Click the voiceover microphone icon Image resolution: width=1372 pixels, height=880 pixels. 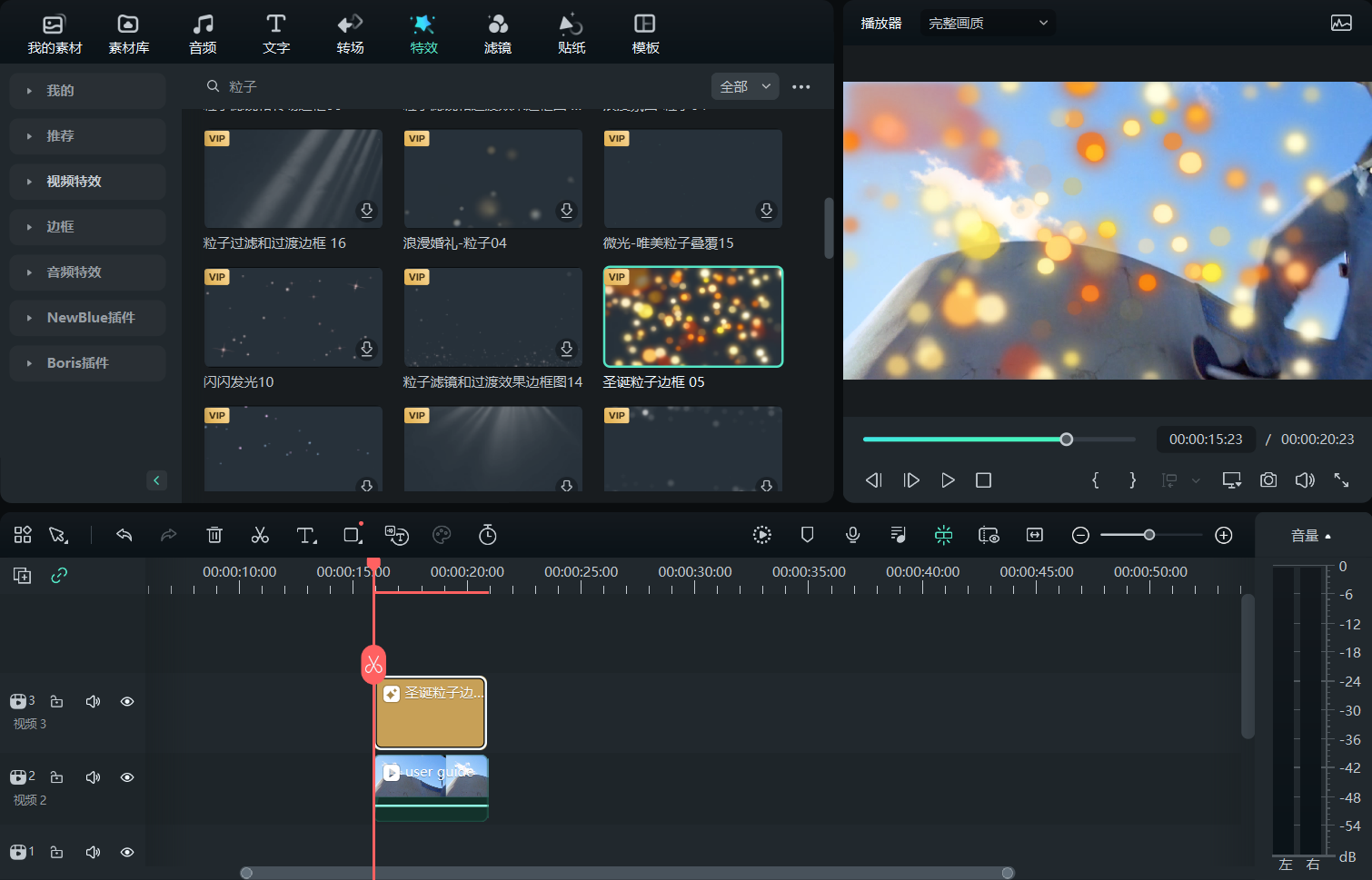(x=852, y=535)
